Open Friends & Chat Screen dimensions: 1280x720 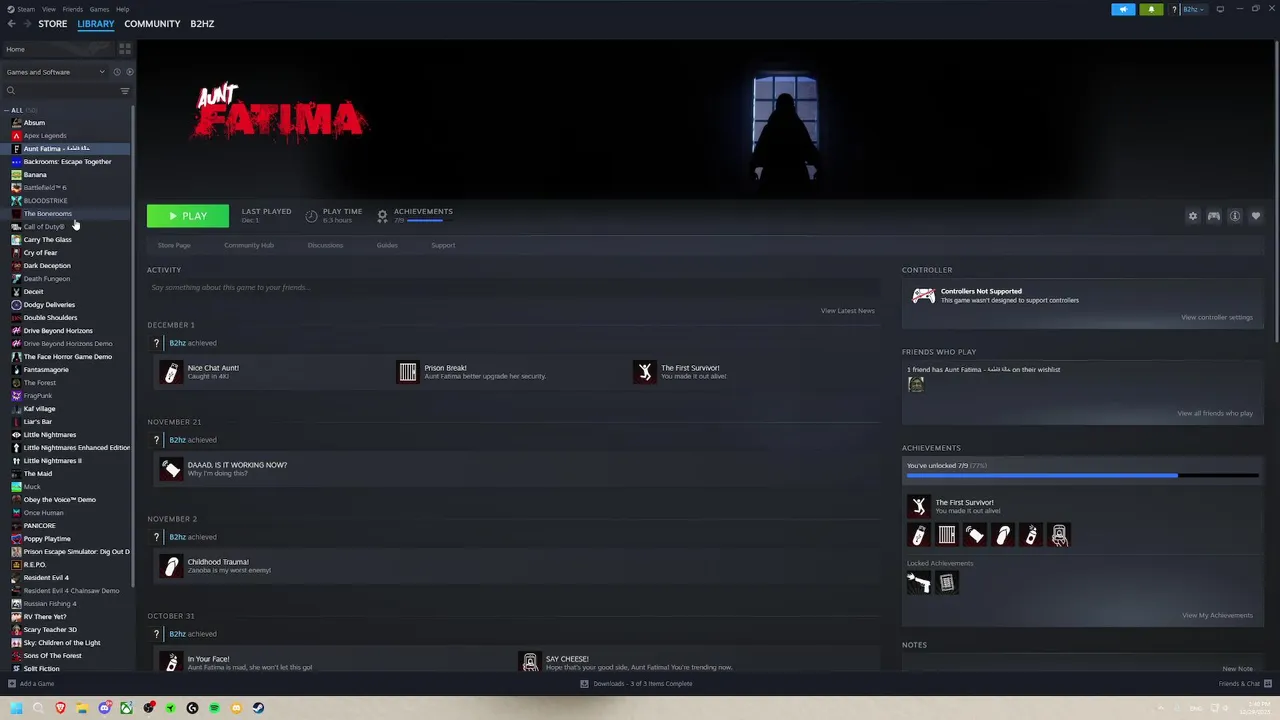[1243, 684]
